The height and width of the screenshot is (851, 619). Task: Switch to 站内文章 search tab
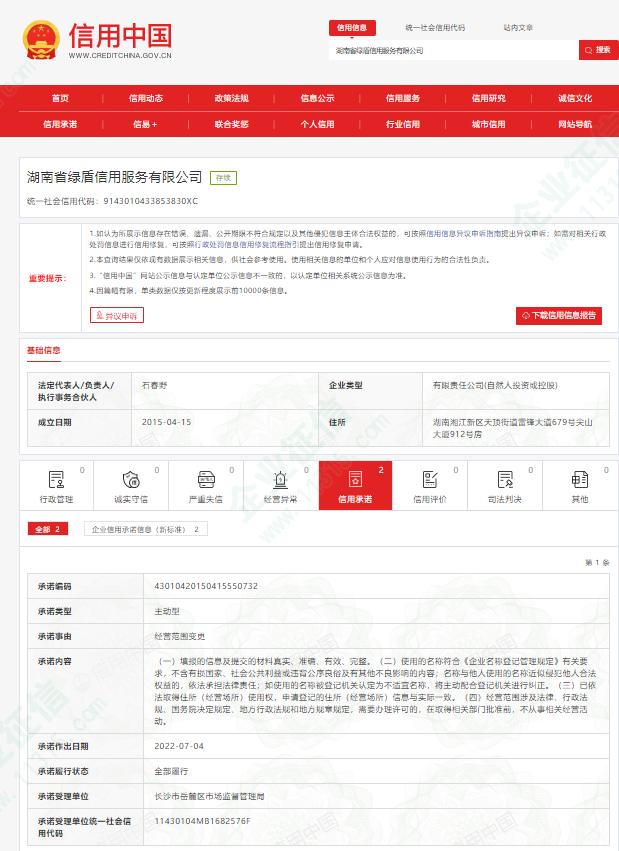pos(518,28)
